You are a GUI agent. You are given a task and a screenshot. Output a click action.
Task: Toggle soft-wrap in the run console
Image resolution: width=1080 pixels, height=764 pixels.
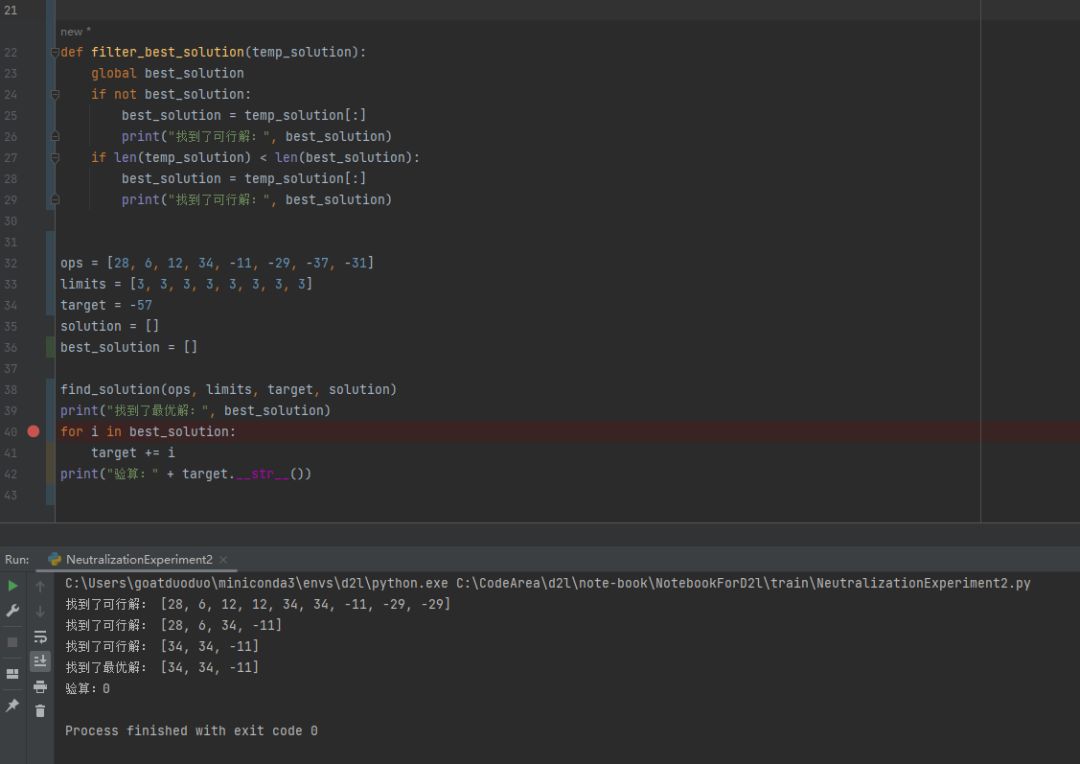coord(40,637)
